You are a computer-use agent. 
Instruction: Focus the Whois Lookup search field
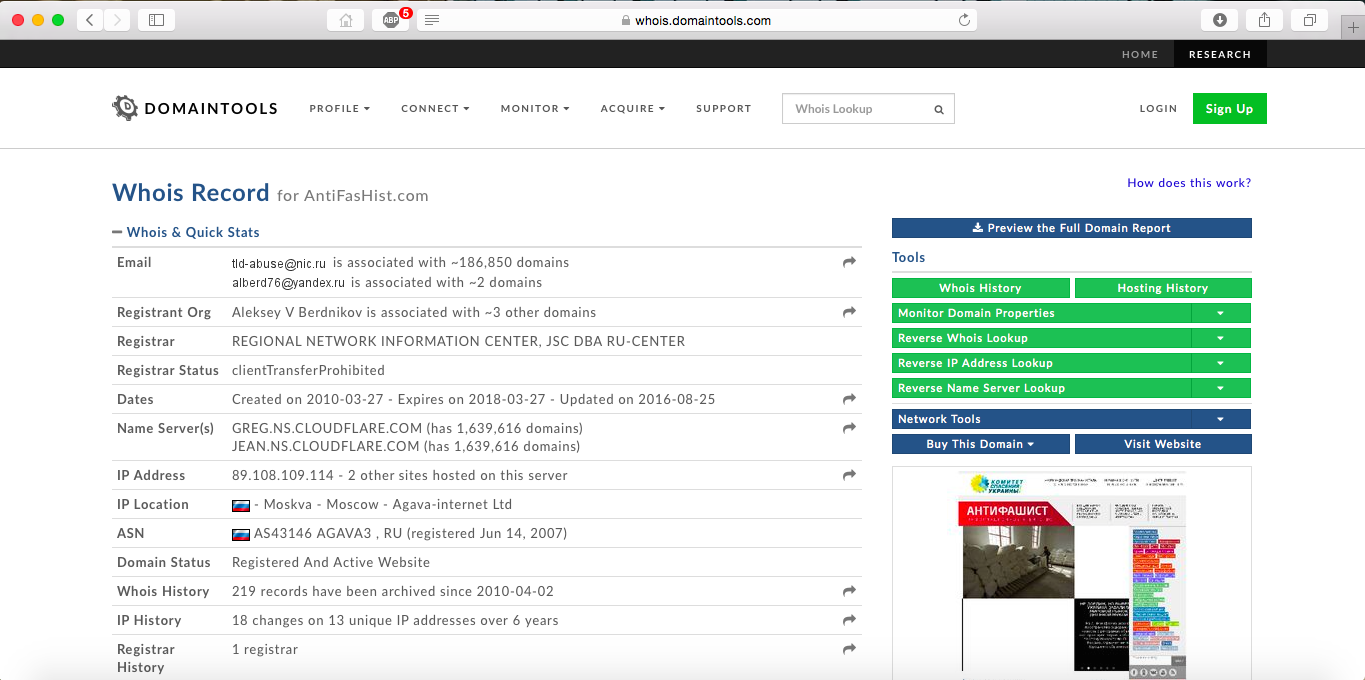(x=868, y=109)
